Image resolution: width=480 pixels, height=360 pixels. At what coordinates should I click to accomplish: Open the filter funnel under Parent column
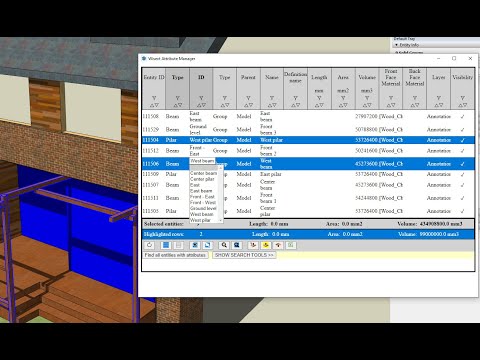248,98
